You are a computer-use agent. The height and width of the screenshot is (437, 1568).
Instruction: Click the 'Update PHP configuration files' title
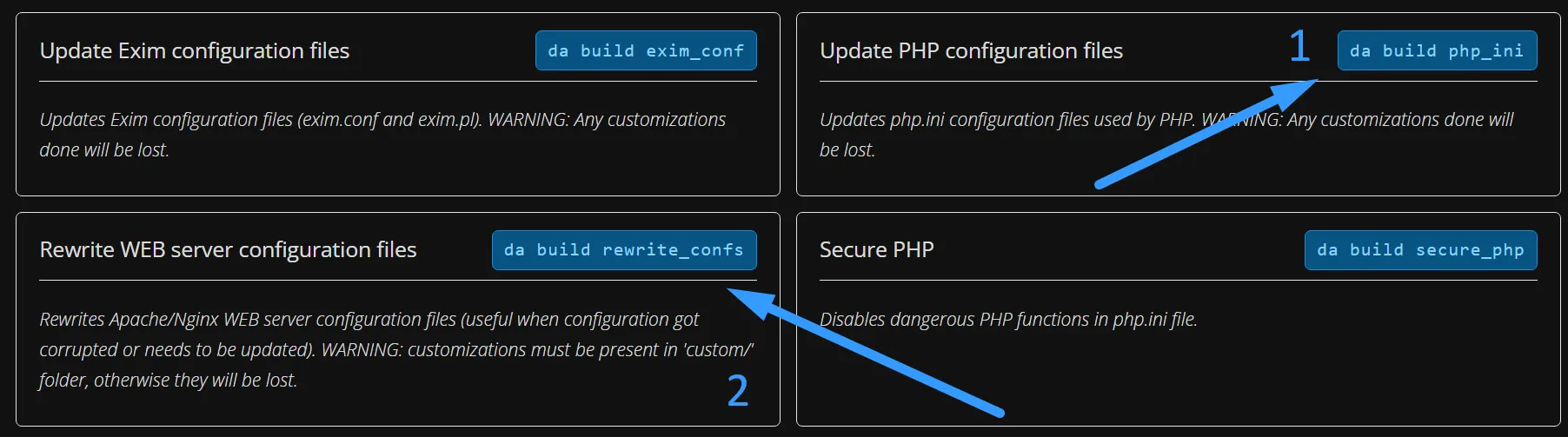(971, 50)
